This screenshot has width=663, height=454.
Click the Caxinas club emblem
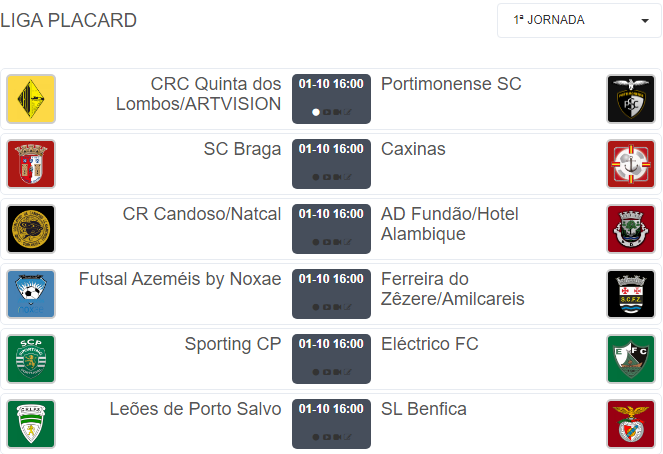pyautogui.click(x=631, y=164)
